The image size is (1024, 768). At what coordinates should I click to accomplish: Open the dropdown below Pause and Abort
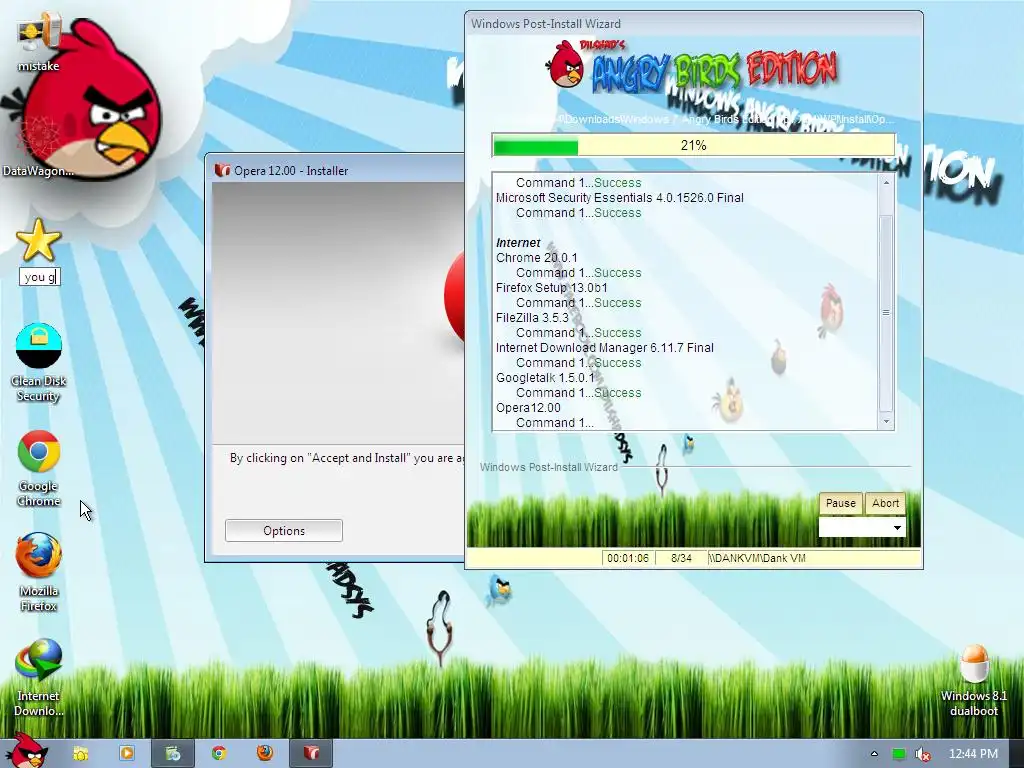(x=862, y=528)
